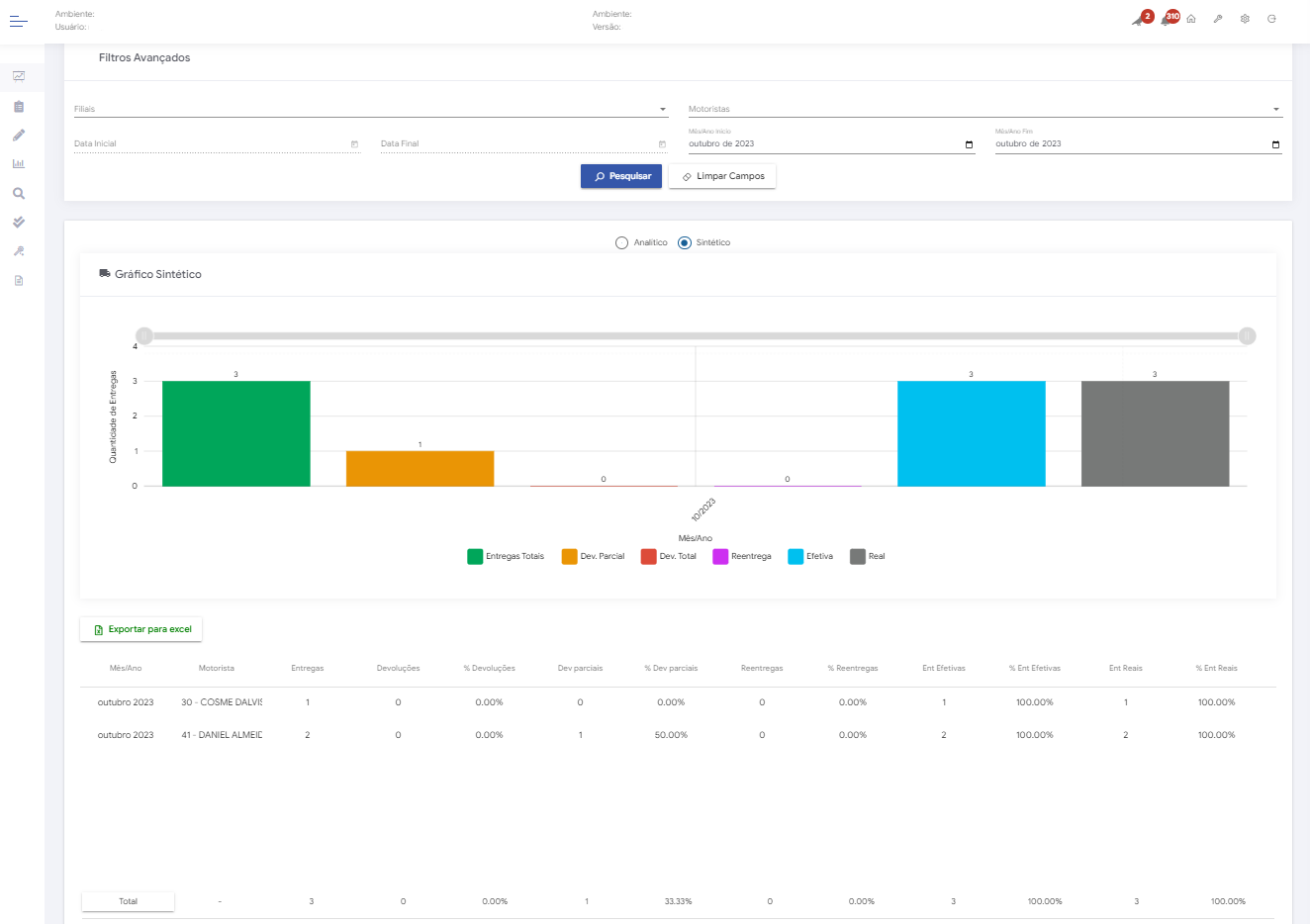Screen dimensions: 1310x924
Task: Click the Exportar para excel button
Action: coord(141,629)
